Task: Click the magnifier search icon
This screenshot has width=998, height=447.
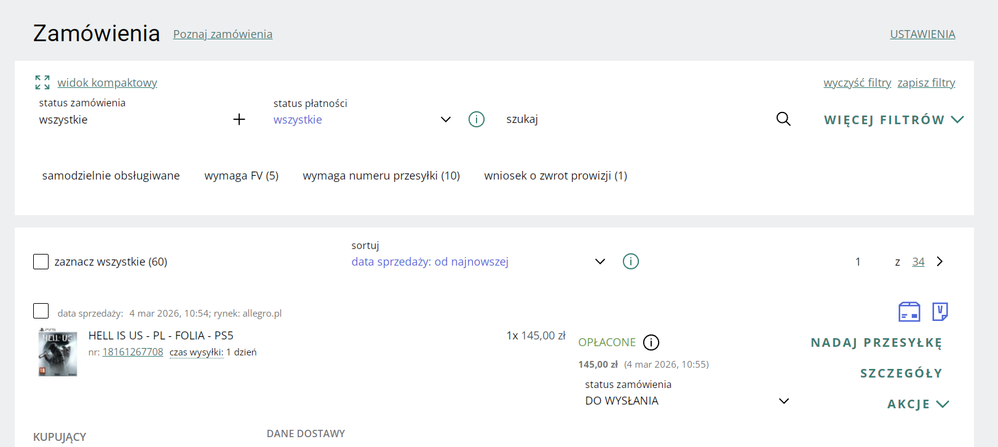Action: pyautogui.click(x=783, y=119)
